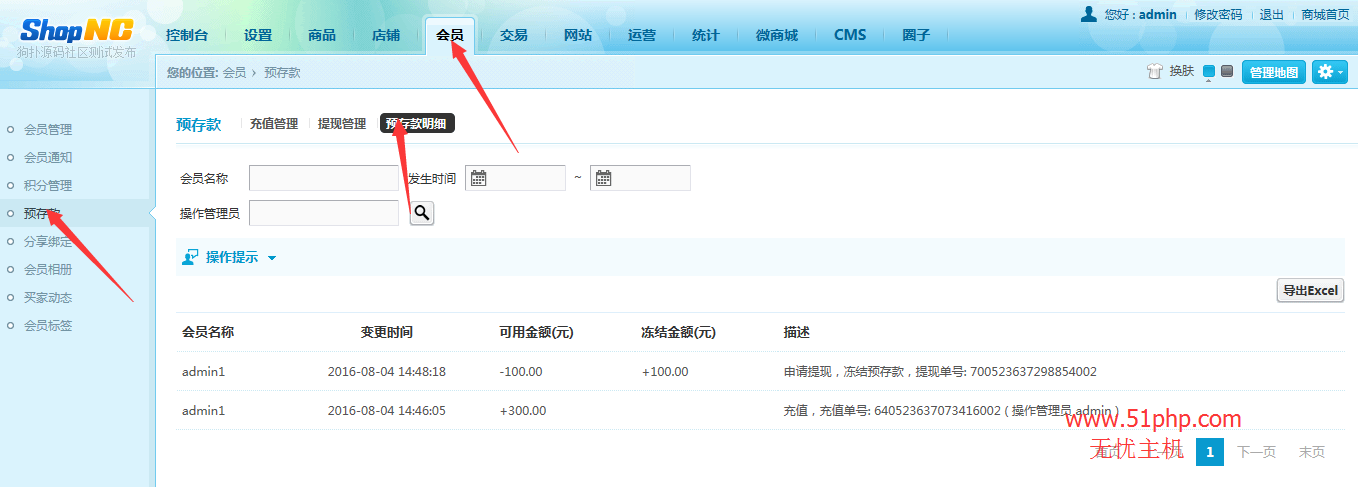The height and width of the screenshot is (487, 1358).
Task: Switch to the 提现管理 tab
Action: click(342, 124)
